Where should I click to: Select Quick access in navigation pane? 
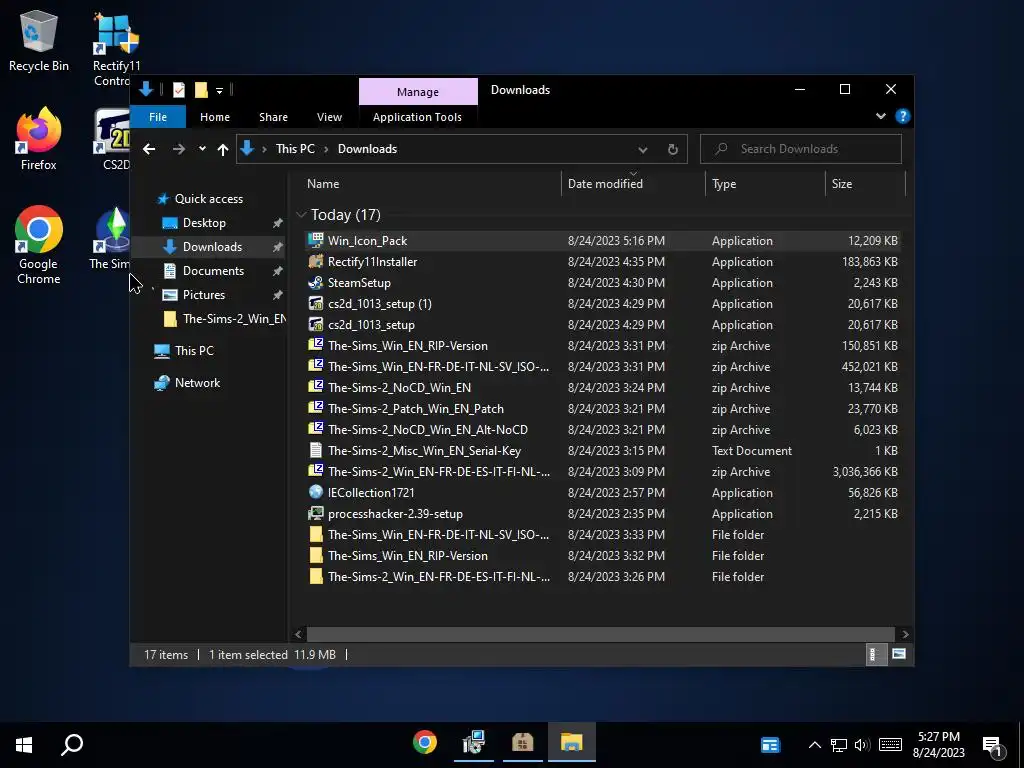(208, 199)
